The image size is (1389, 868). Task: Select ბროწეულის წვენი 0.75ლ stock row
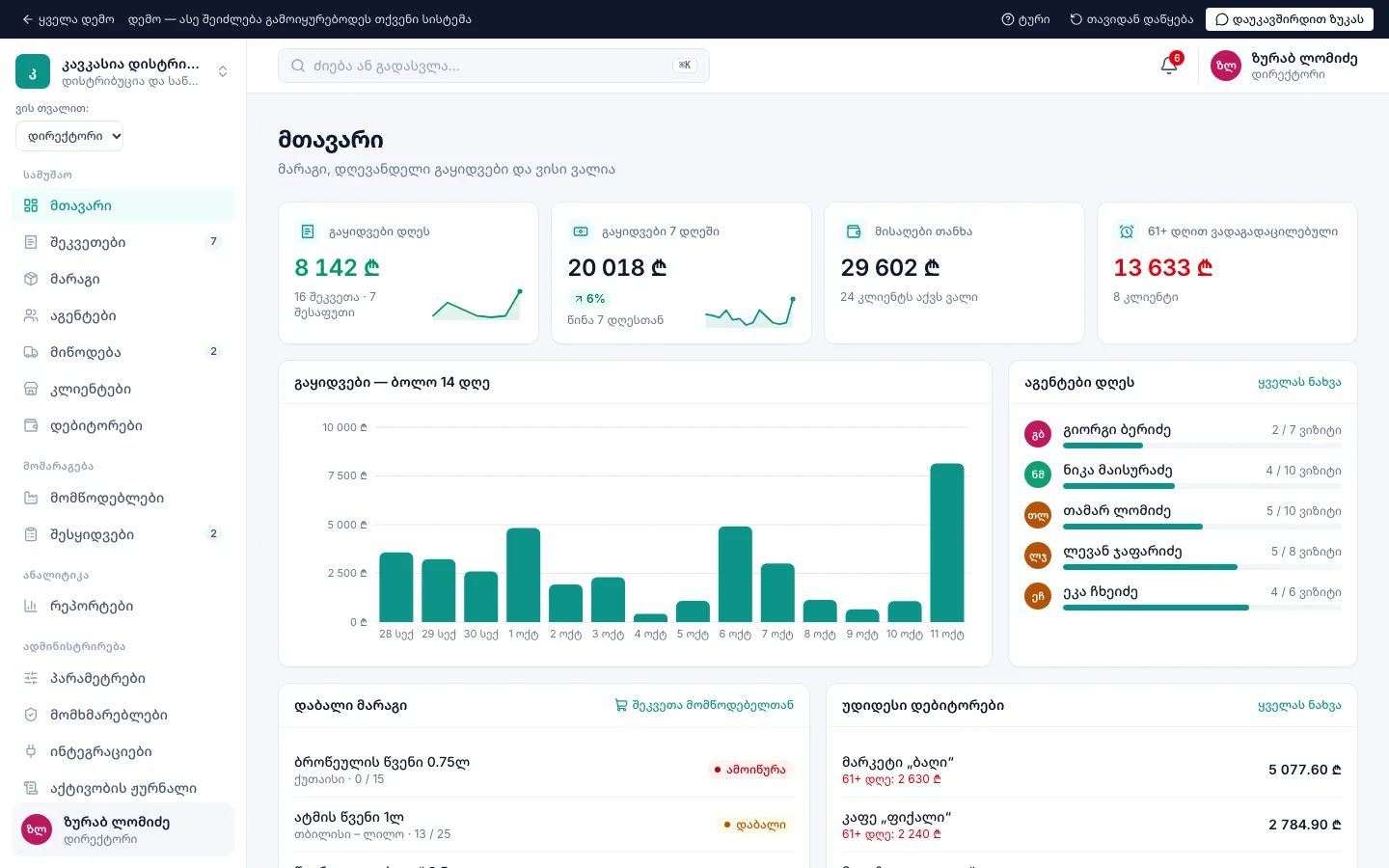point(544,770)
